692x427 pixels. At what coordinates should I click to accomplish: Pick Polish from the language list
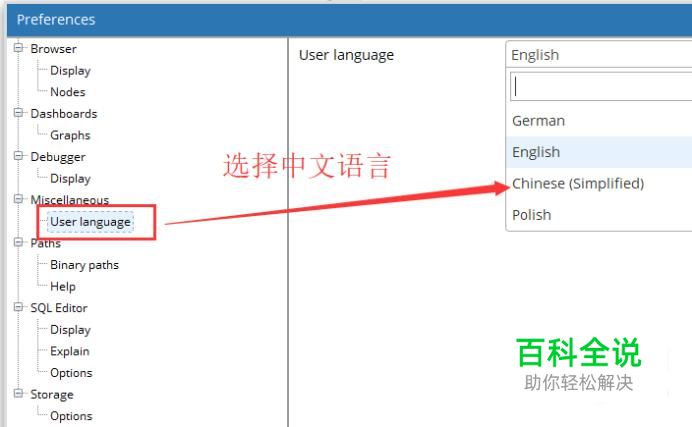pos(599,215)
